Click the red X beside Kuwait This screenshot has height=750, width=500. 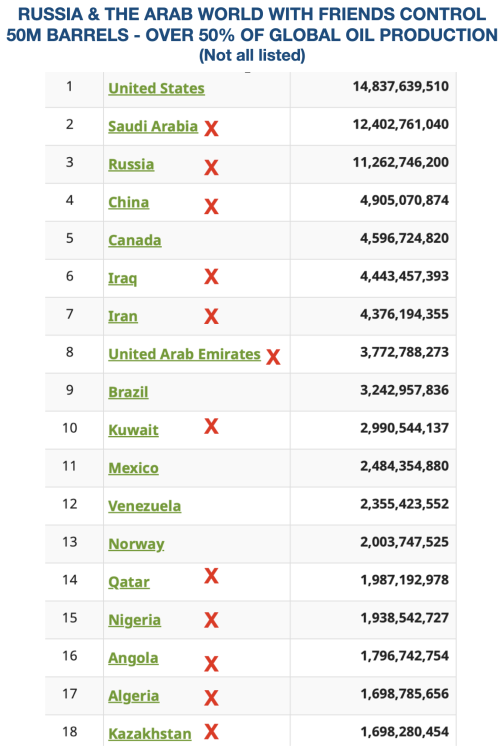tap(211, 426)
